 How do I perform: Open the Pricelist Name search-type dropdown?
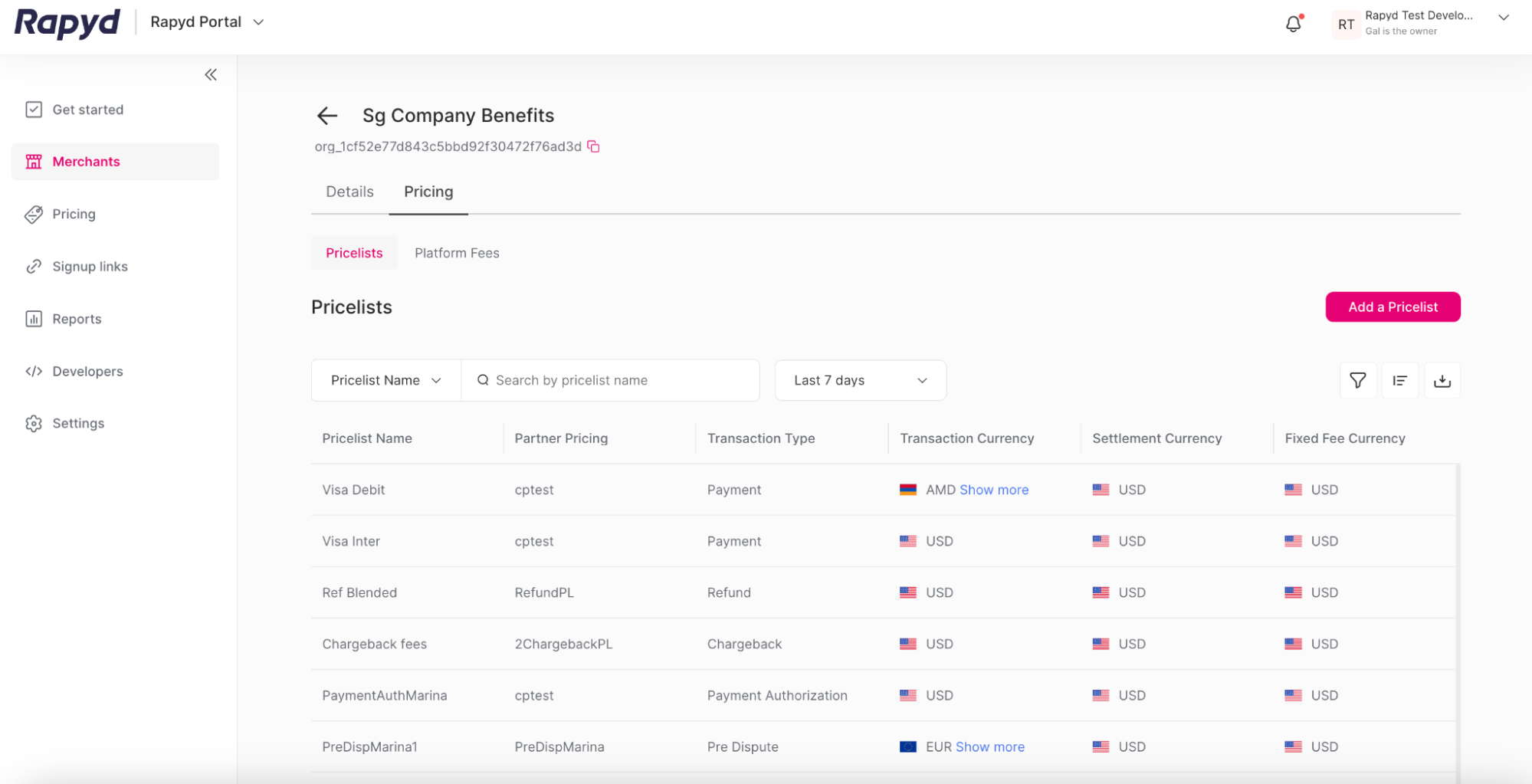386,380
